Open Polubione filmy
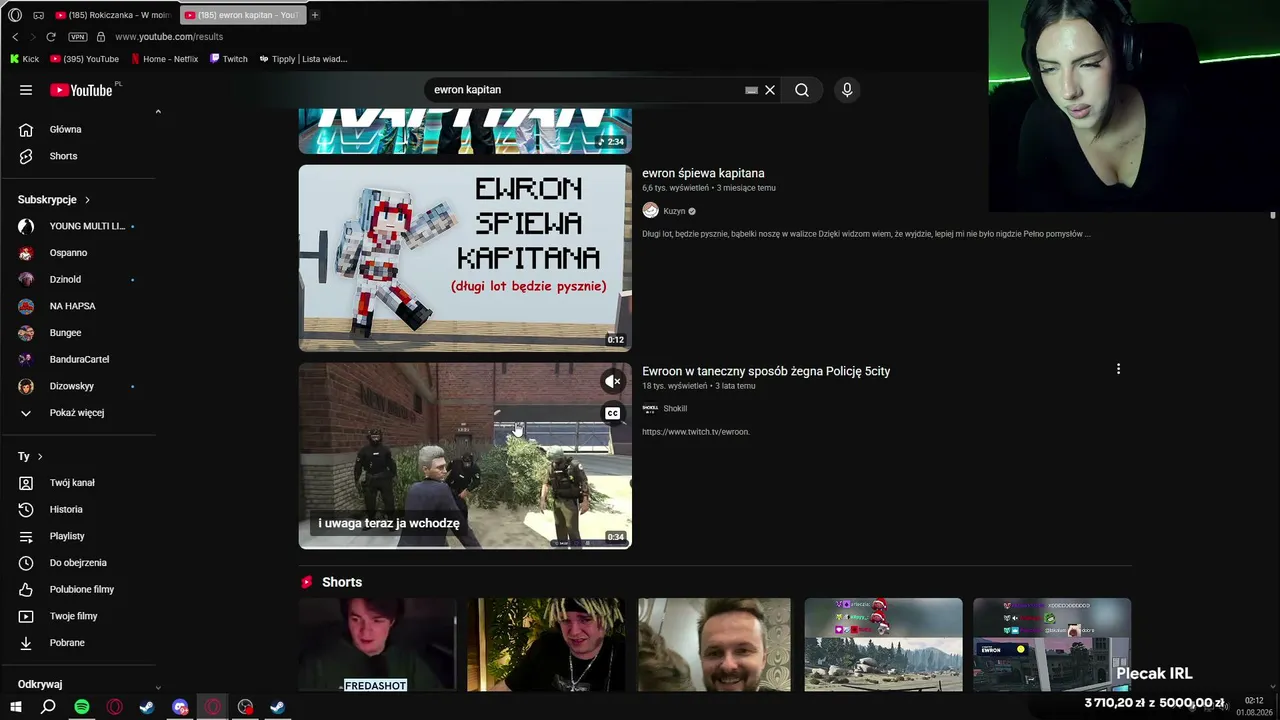 tap(80, 589)
